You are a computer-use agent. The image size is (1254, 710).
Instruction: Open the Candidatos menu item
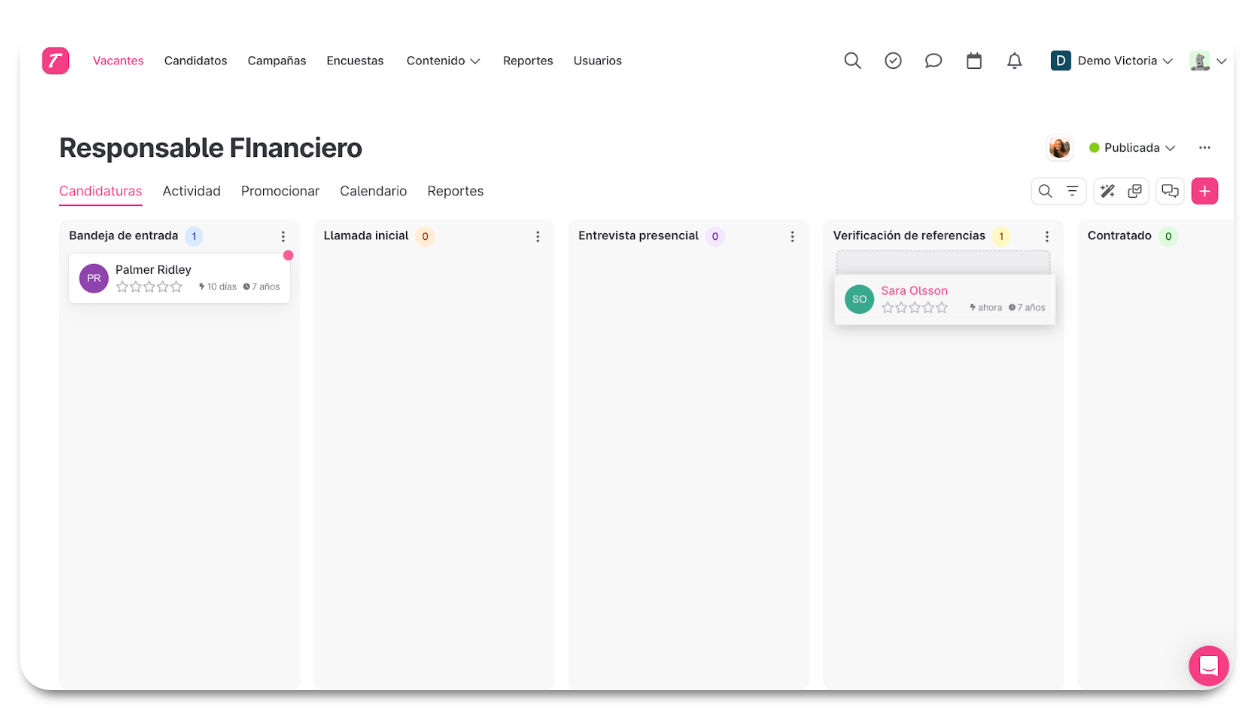tap(195, 61)
